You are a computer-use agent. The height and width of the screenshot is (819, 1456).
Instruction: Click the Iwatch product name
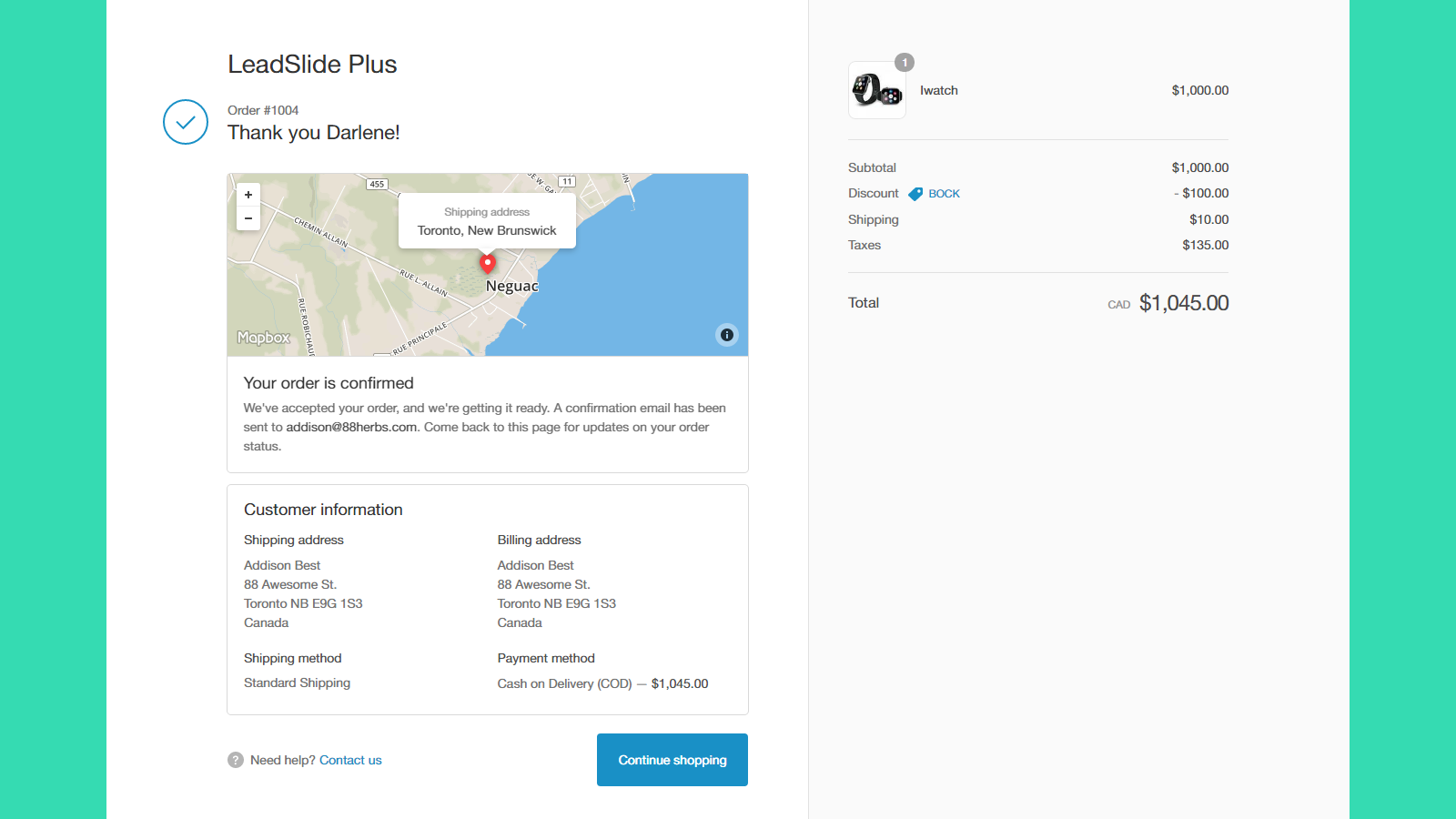(x=939, y=90)
